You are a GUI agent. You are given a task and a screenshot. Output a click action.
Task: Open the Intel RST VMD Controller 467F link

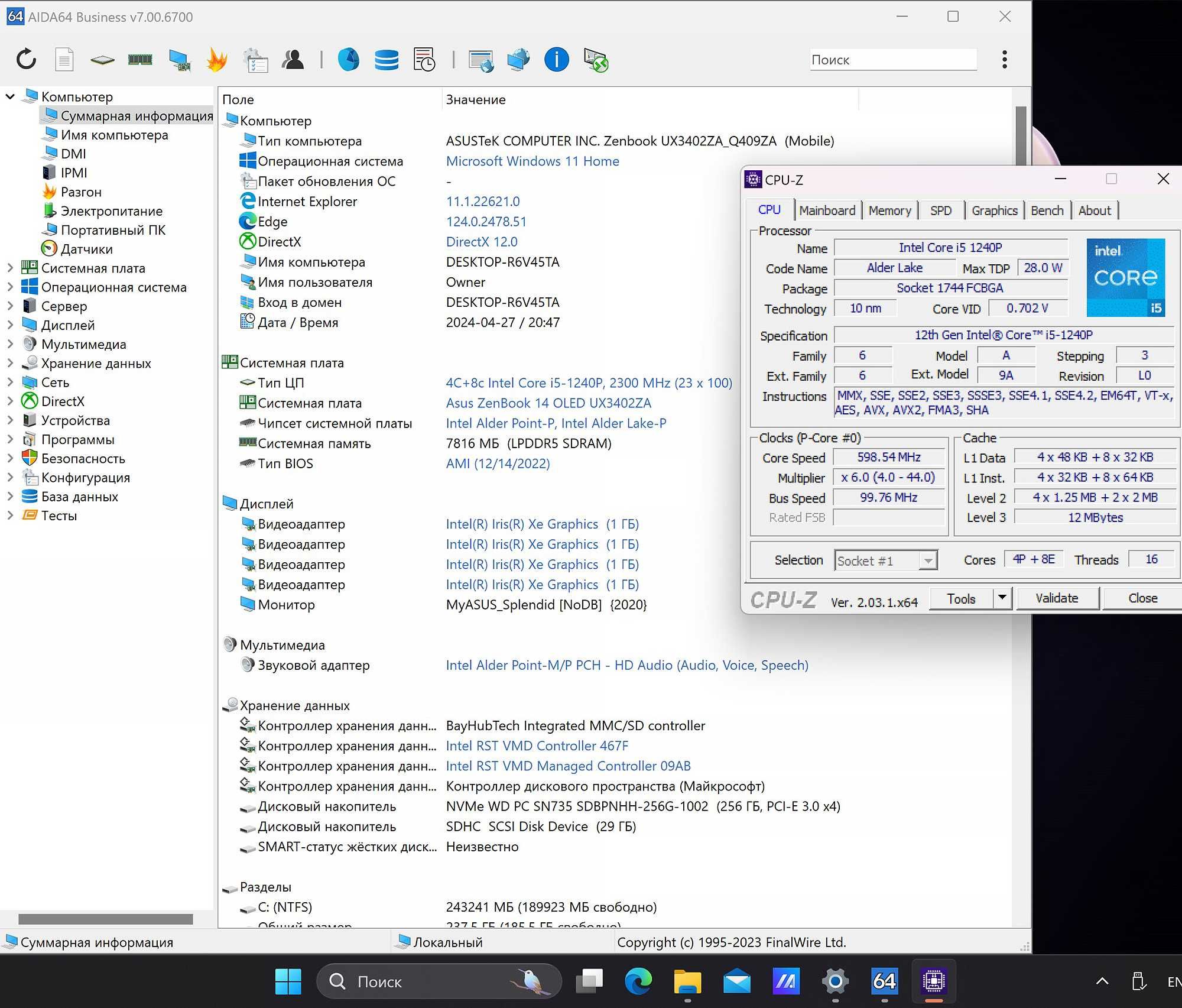point(537,746)
